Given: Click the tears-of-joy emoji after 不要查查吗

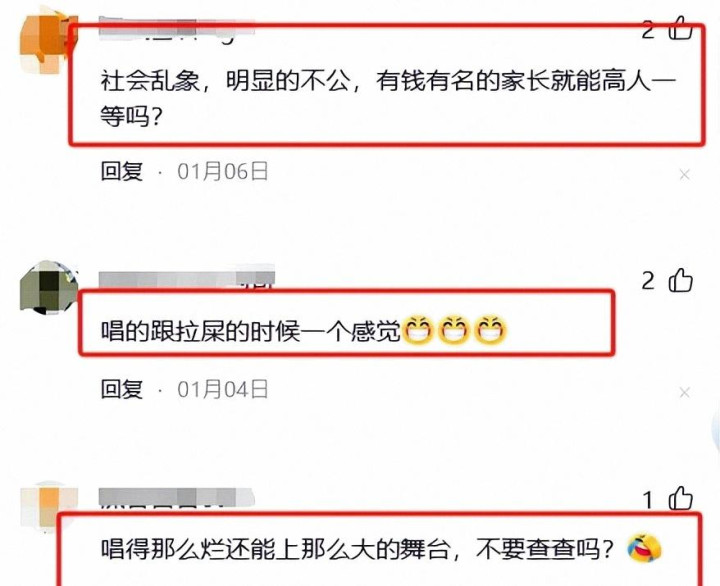Looking at the screenshot, I should 644,548.
